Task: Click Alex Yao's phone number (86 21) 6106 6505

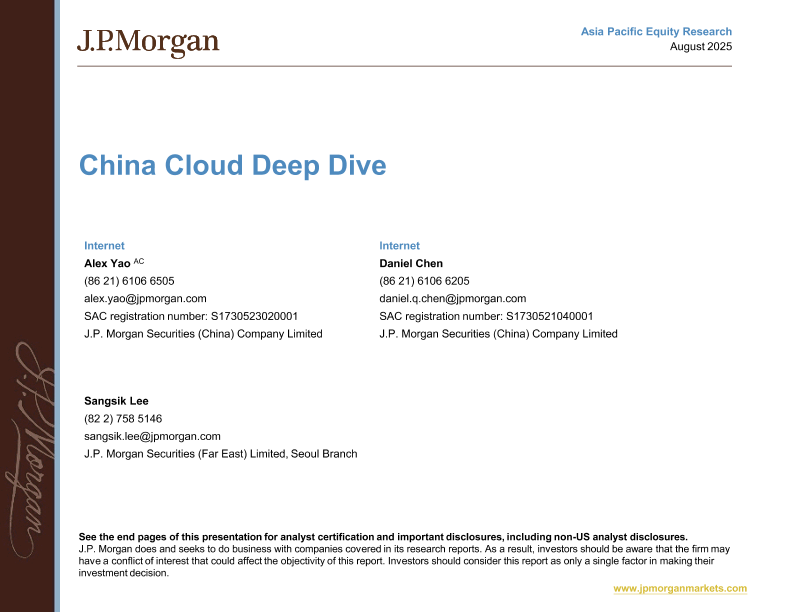Action: [129, 281]
